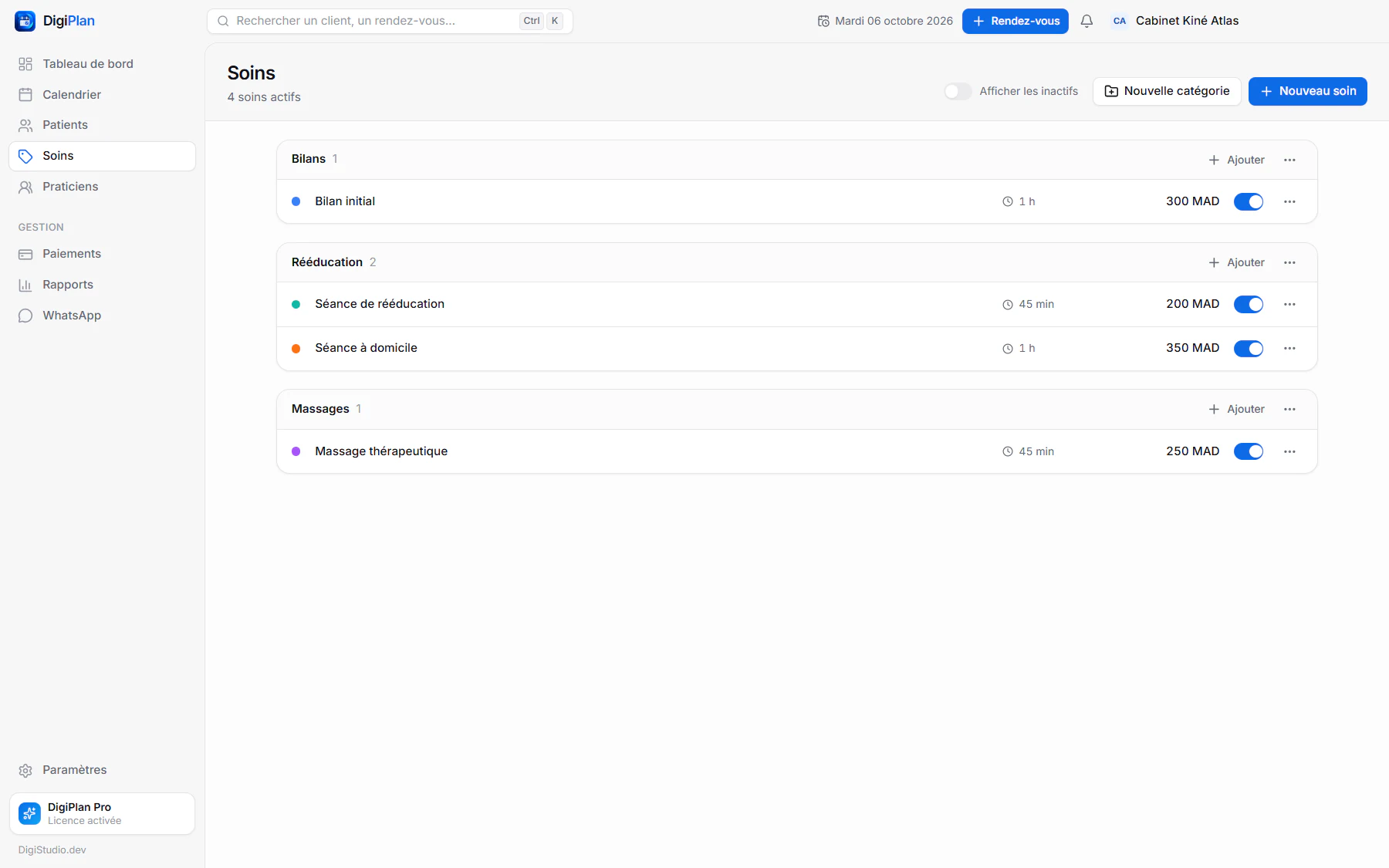Open Paiements under Gestion
The height and width of the screenshot is (868, 1389).
pyautogui.click(x=102, y=254)
